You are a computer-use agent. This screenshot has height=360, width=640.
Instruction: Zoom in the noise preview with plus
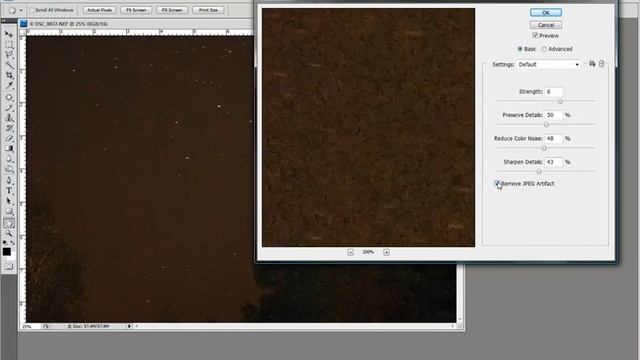click(386, 252)
